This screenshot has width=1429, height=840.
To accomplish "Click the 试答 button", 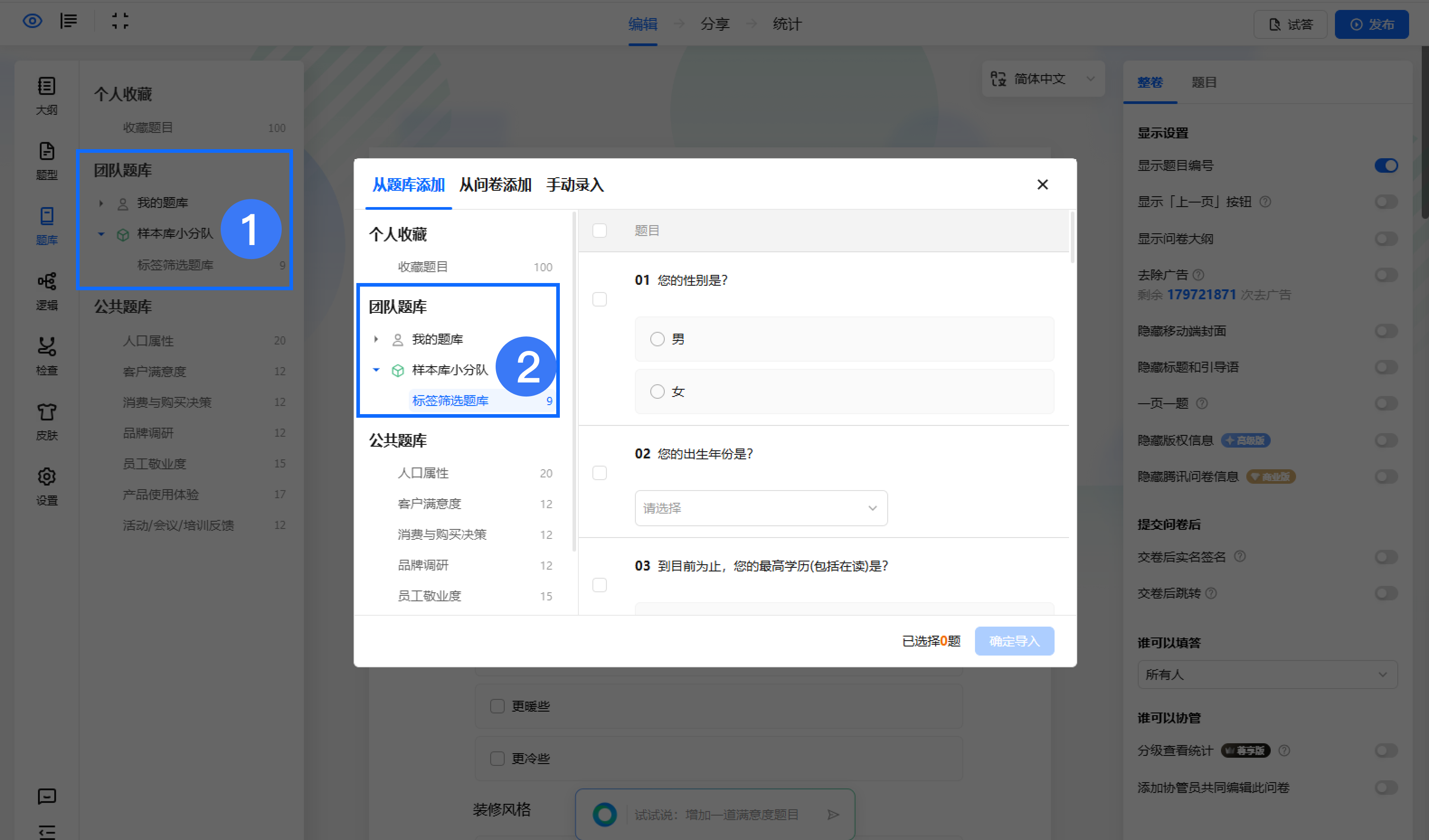I will click(1290, 24).
